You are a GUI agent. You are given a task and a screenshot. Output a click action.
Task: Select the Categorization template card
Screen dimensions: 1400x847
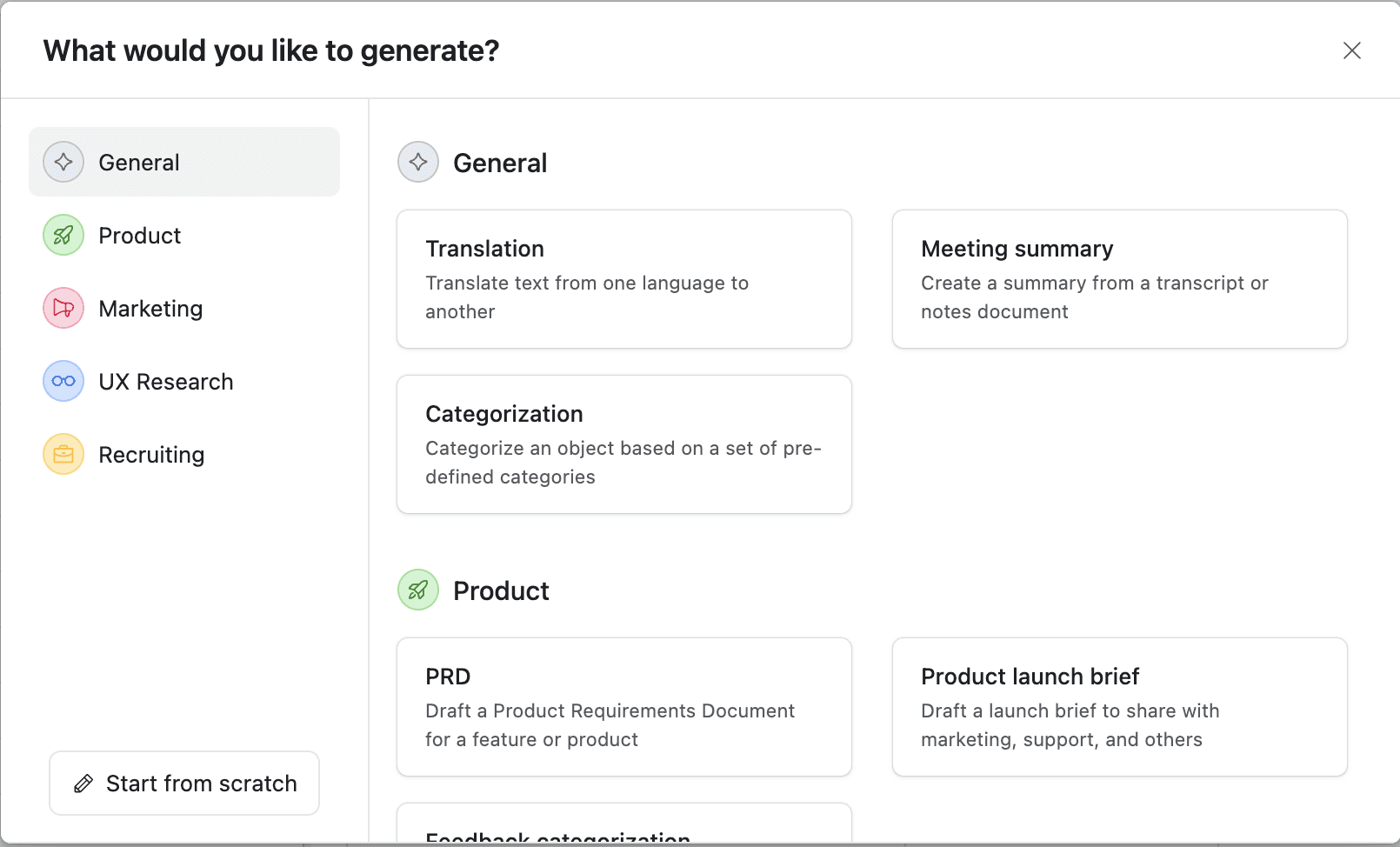pyautogui.click(x=624, y=444)
